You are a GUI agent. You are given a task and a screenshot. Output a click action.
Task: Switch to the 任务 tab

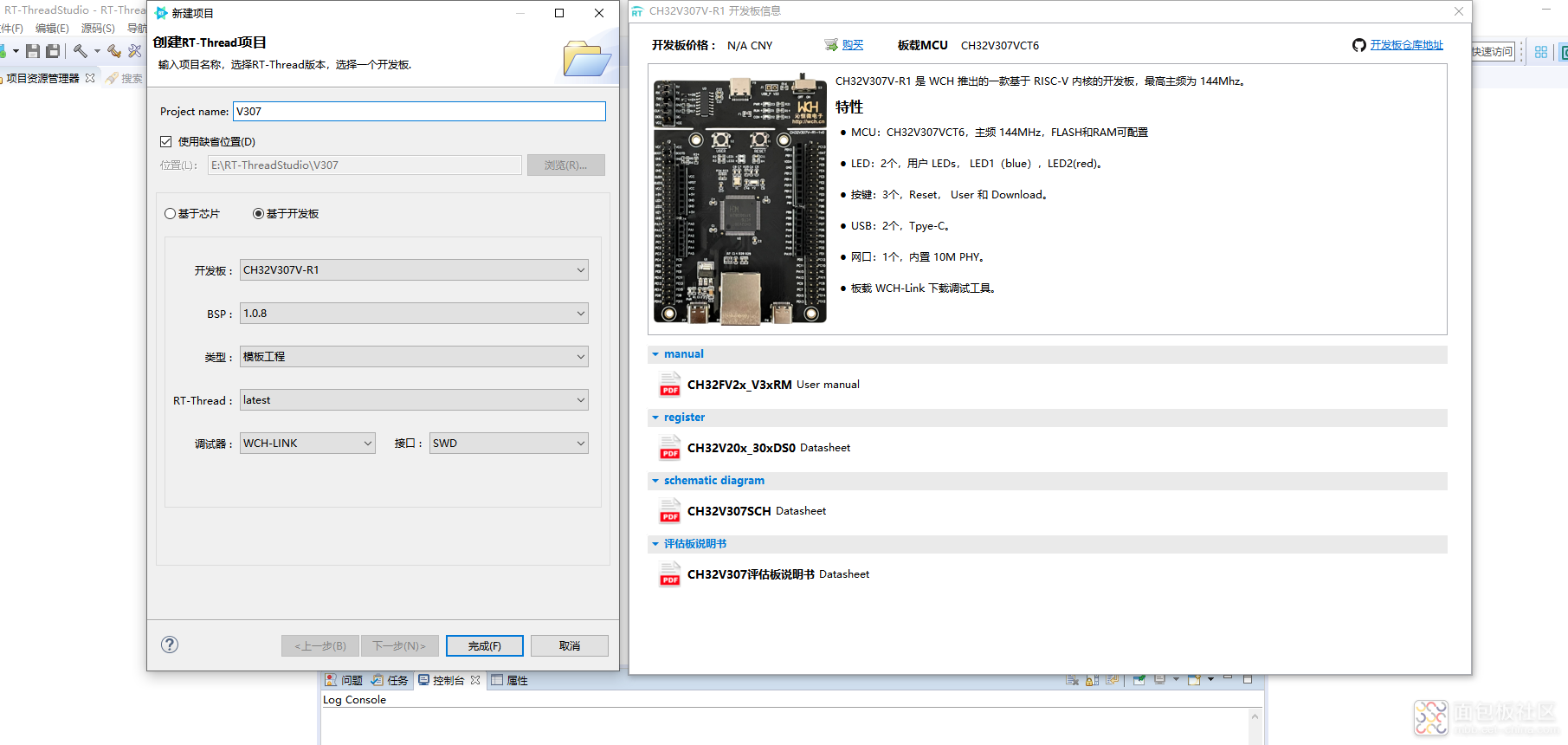tap(390, 680)
